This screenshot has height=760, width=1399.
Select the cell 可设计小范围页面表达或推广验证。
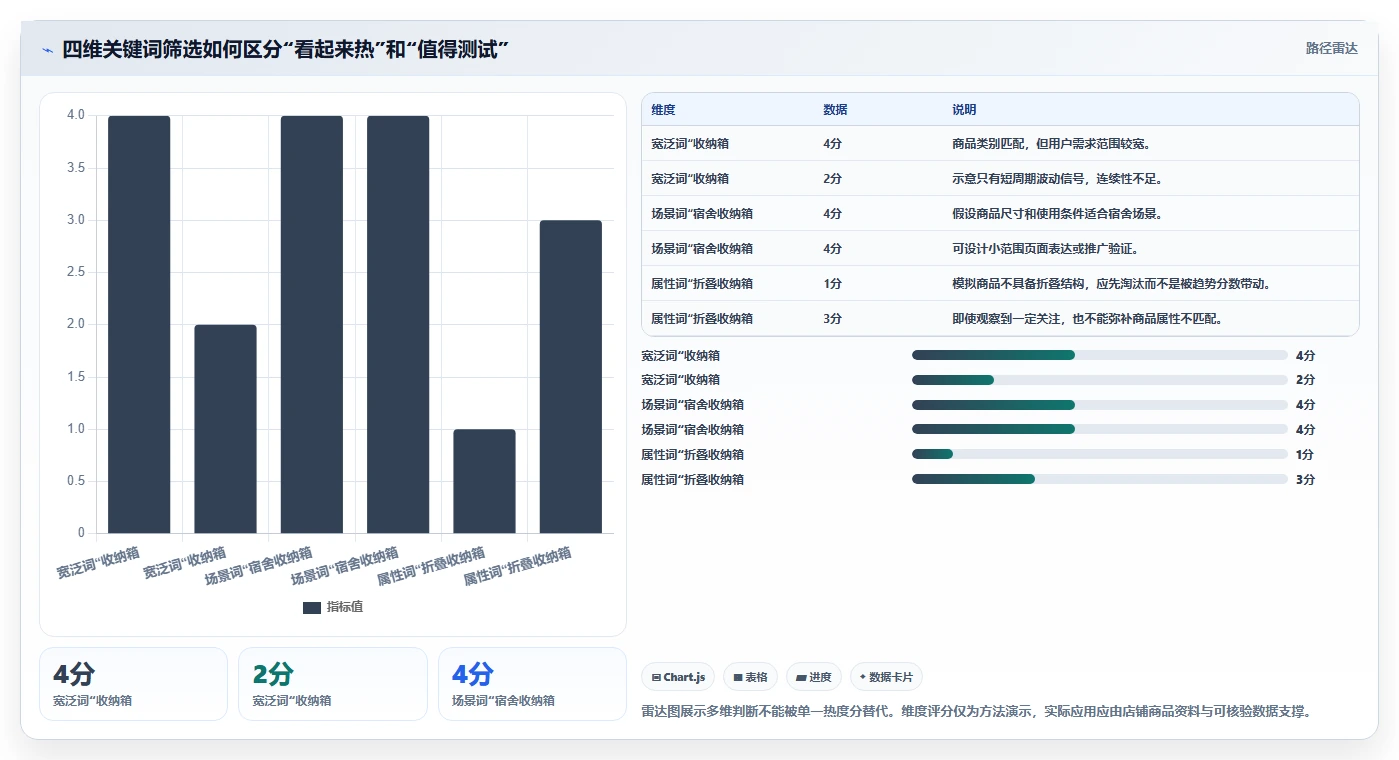coord(1046,249)
